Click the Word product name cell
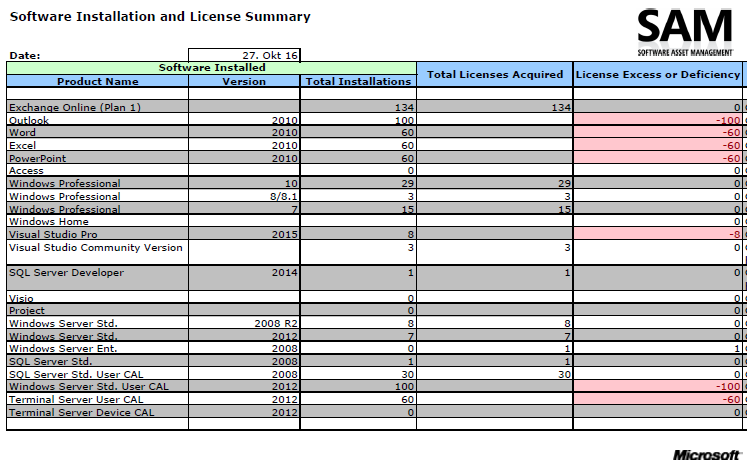747x469 pixels. 98,132
